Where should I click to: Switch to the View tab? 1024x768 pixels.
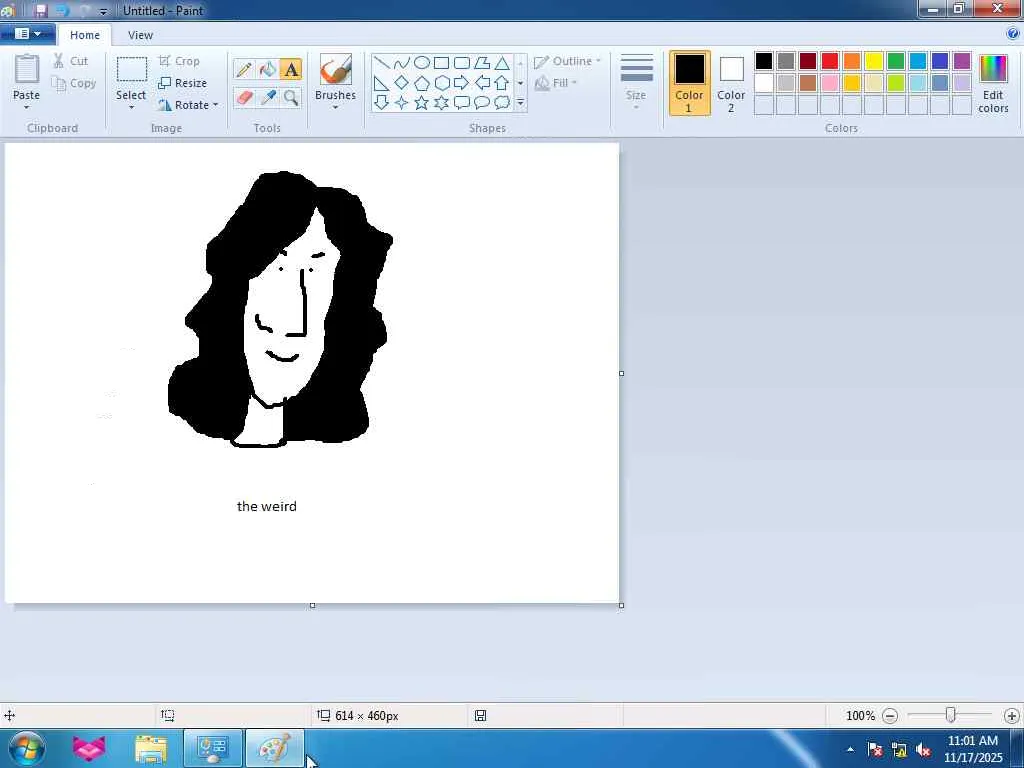point(140,35)
